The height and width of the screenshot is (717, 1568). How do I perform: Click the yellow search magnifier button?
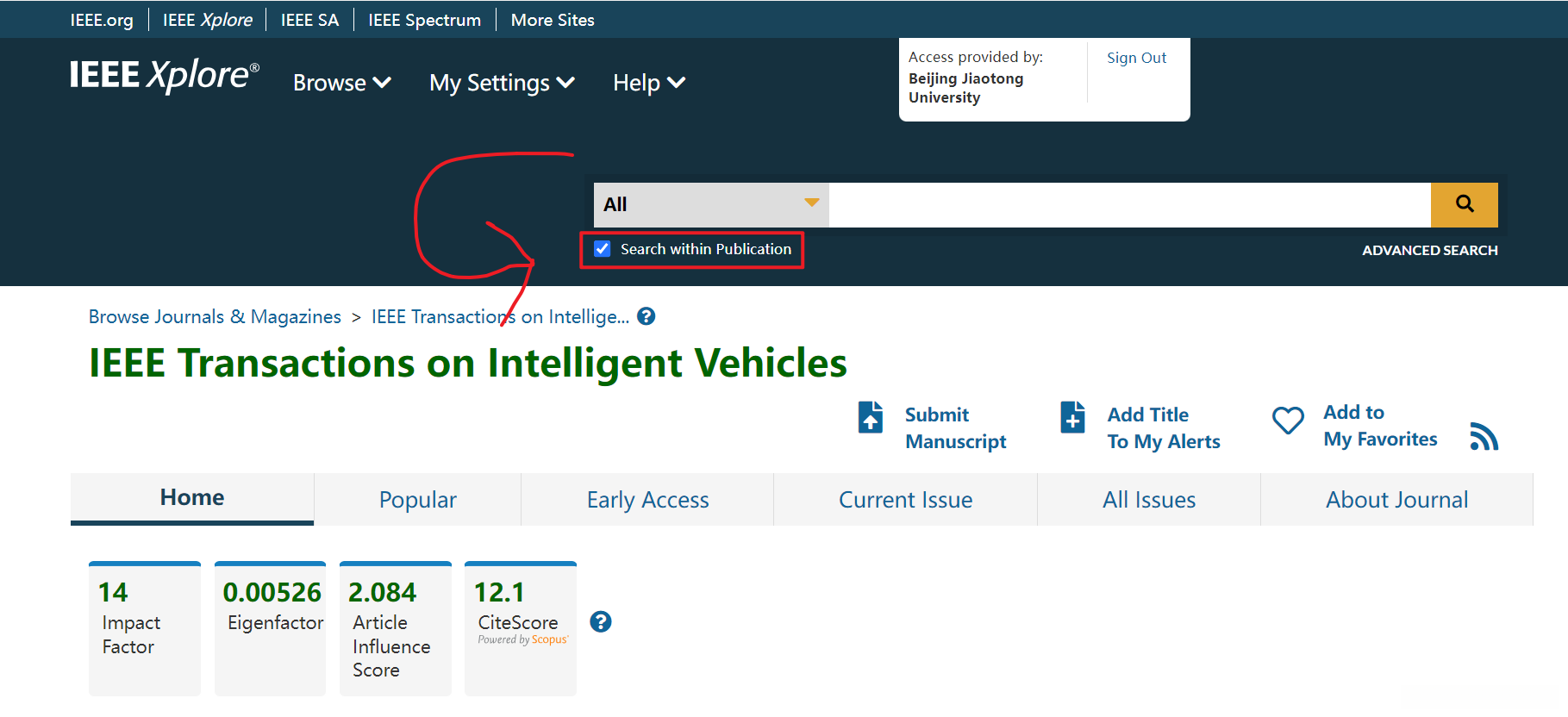(x=1464, y=204)
